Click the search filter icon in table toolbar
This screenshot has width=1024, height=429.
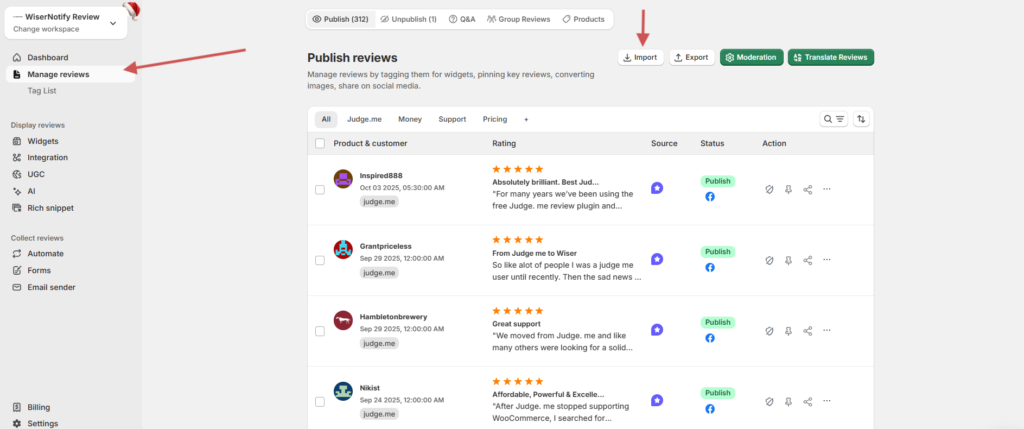coord(834,119)
